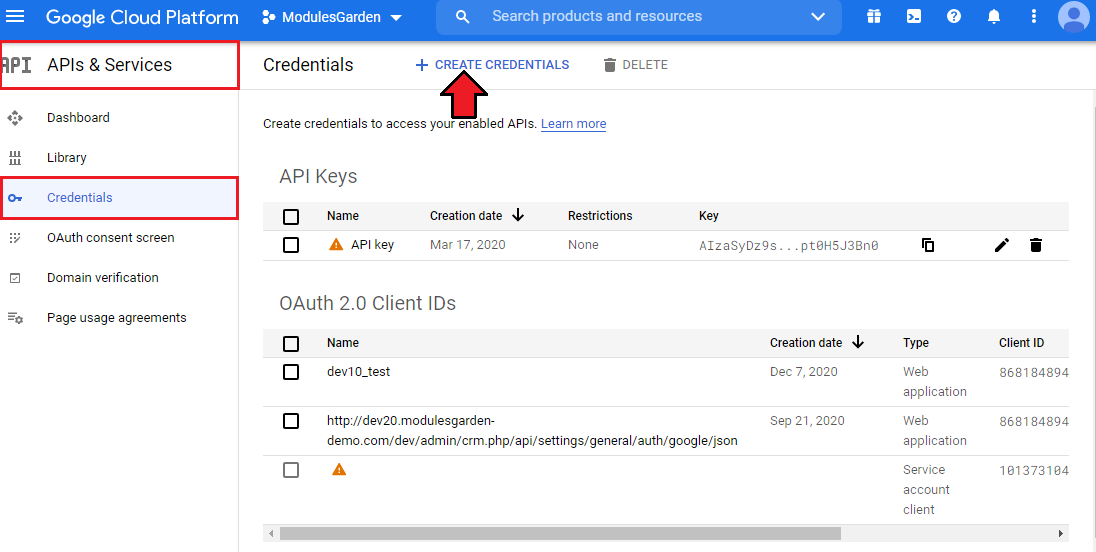Check the dev20.modulesgarden-demo.com row checkbox
Viewport: 1096px width, 552px height.
tap(291, 421)
